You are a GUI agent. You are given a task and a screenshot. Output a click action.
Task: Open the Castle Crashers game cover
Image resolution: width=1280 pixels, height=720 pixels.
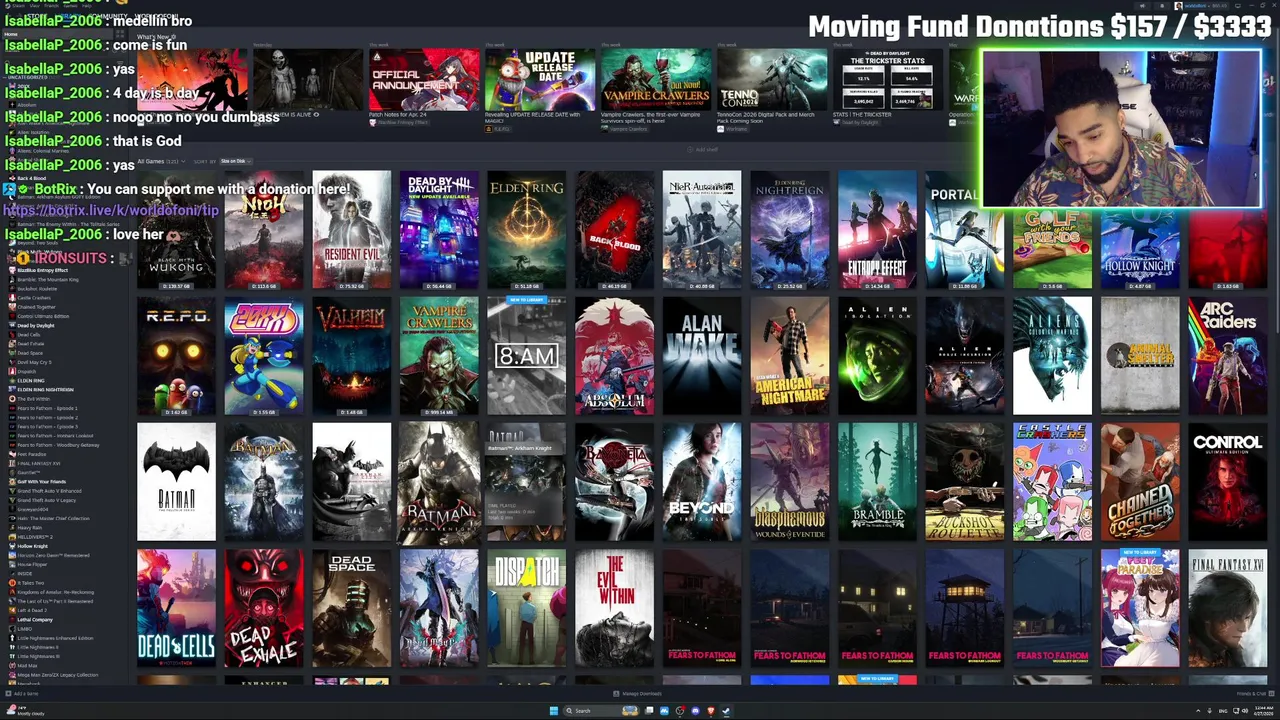click(x=1052, y=482)
